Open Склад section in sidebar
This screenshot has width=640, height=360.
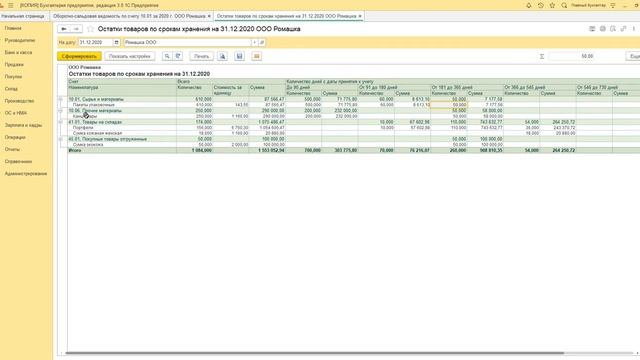(11, 89)
